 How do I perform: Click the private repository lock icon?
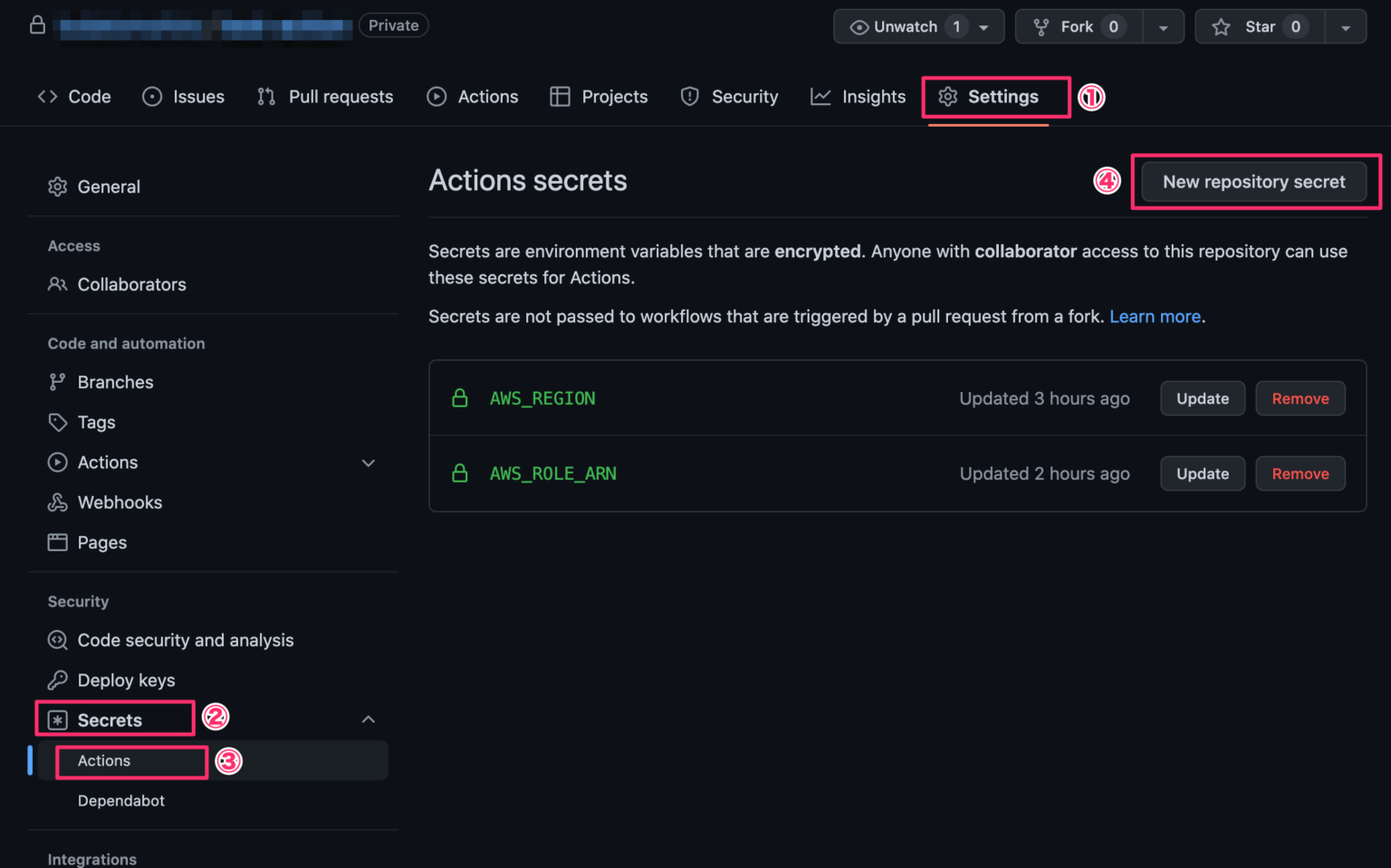tap(37, 24)
